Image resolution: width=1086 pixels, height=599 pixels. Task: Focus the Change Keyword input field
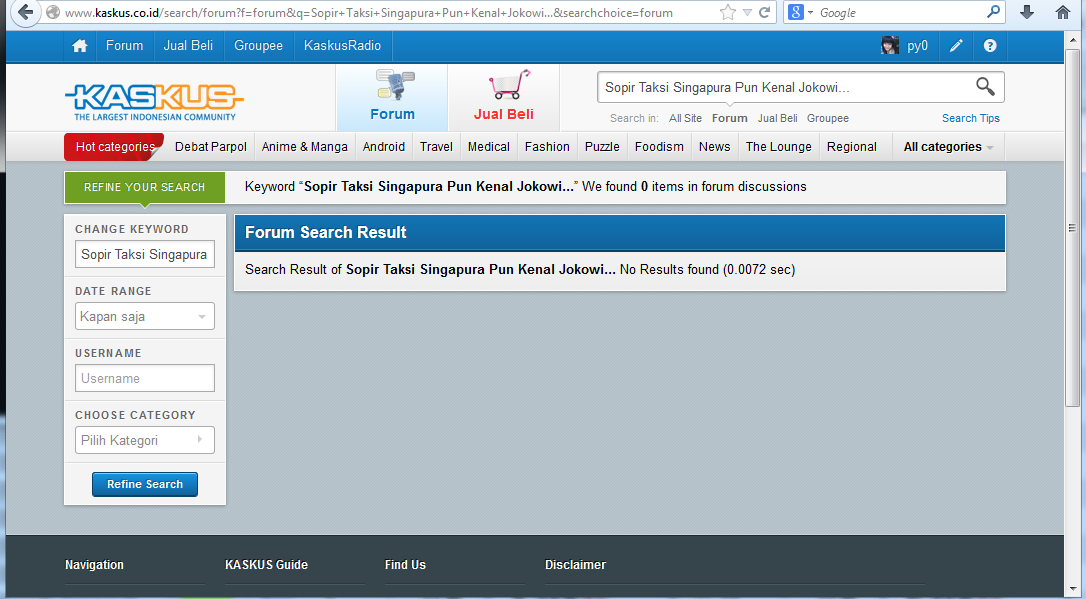(145, 254)
